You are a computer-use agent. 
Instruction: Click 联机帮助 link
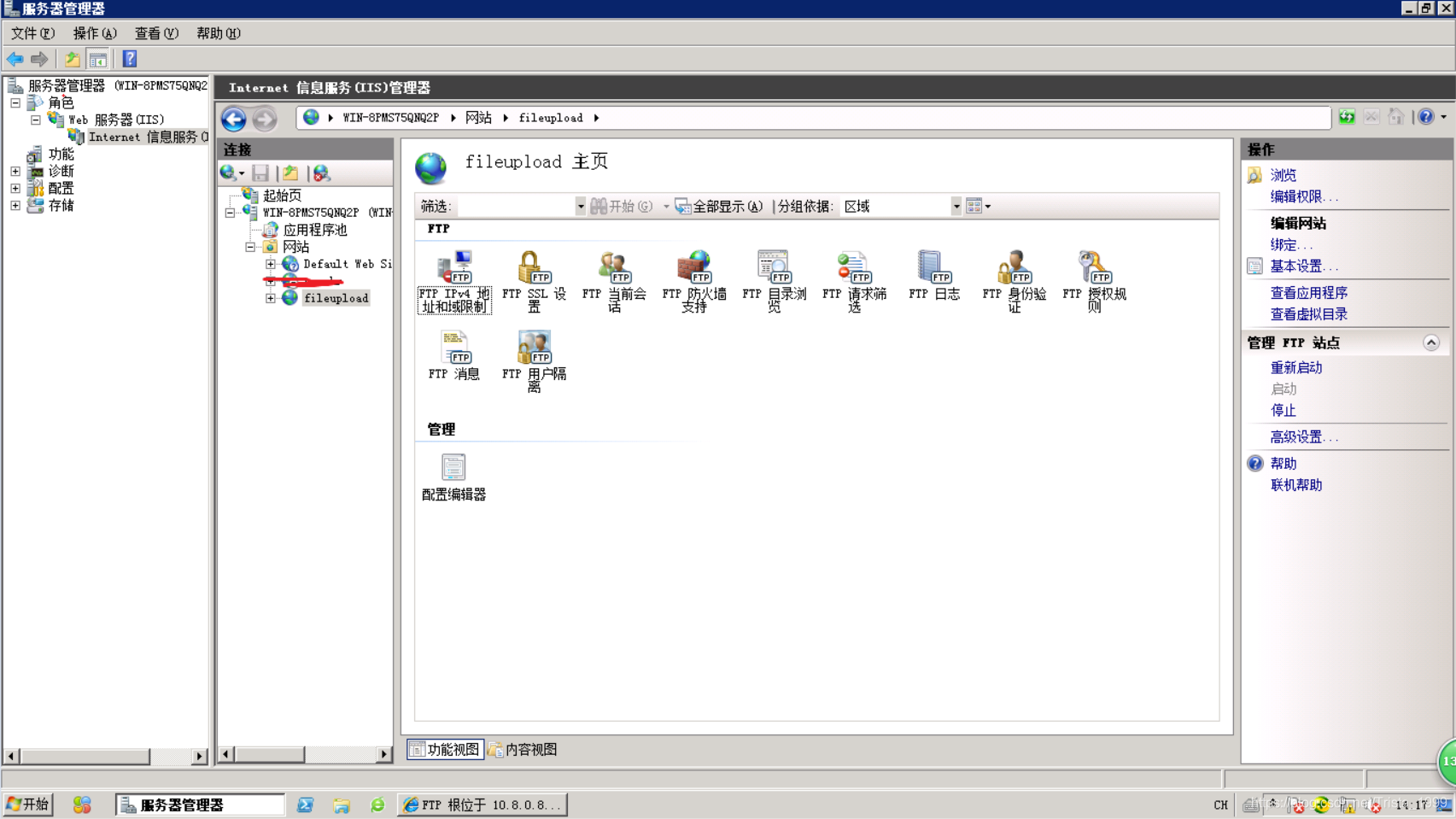click(x=1295, y=485)
